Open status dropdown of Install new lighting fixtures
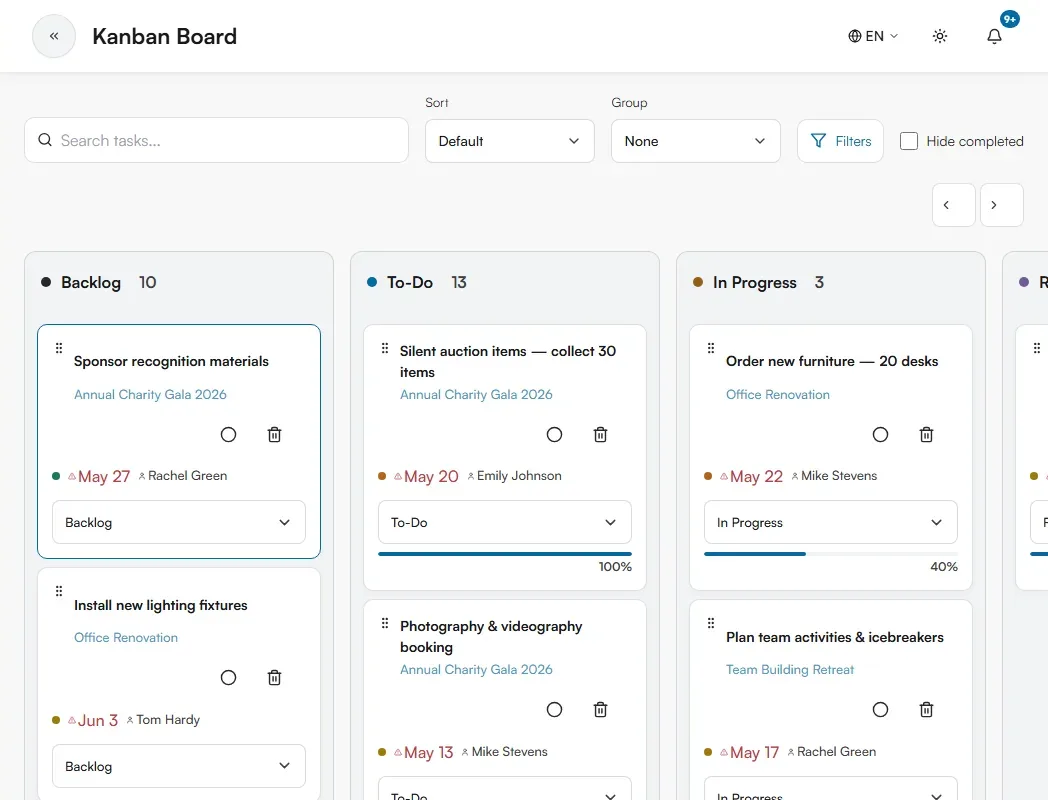1048x800 pixels. click(179, 766)
